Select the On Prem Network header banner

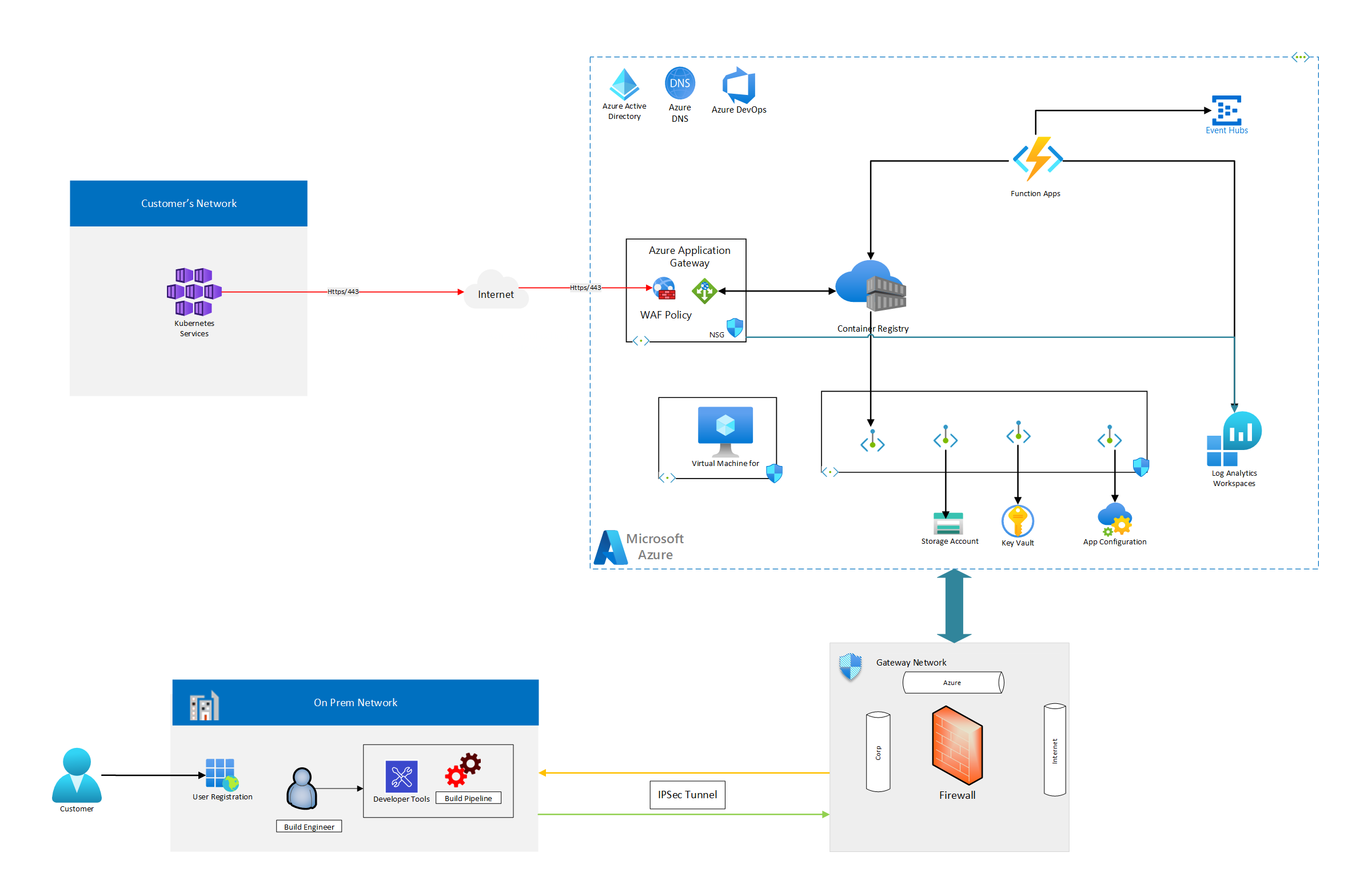click(355, 702)
